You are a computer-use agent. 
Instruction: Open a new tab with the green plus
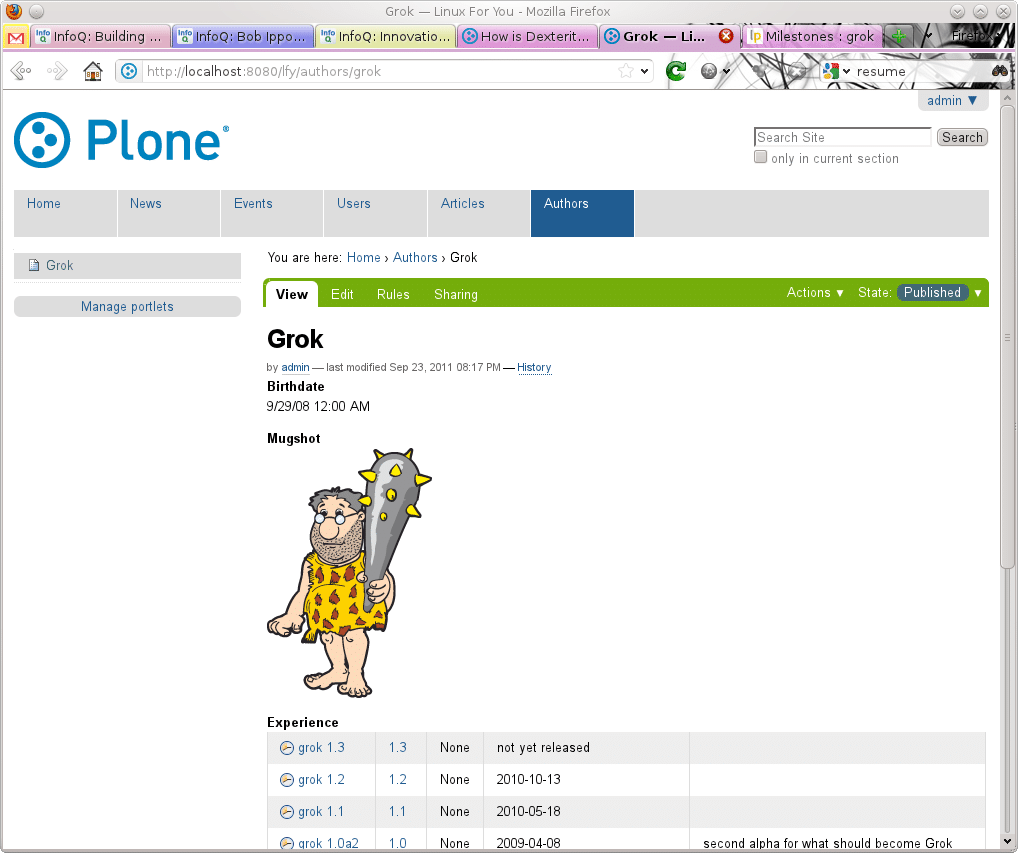(899, 37)
